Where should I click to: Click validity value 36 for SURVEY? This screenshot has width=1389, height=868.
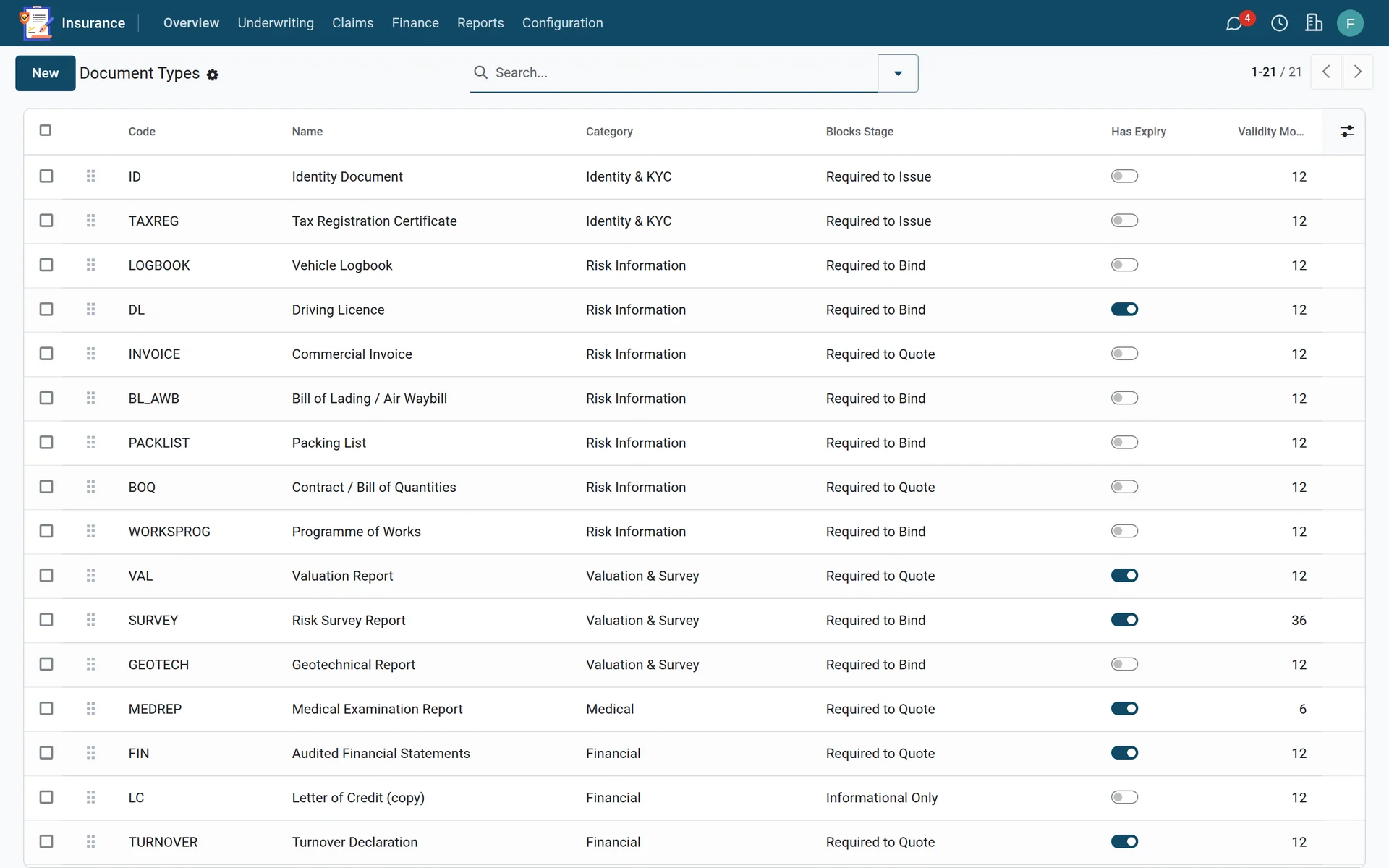(x=1299, y=621)
